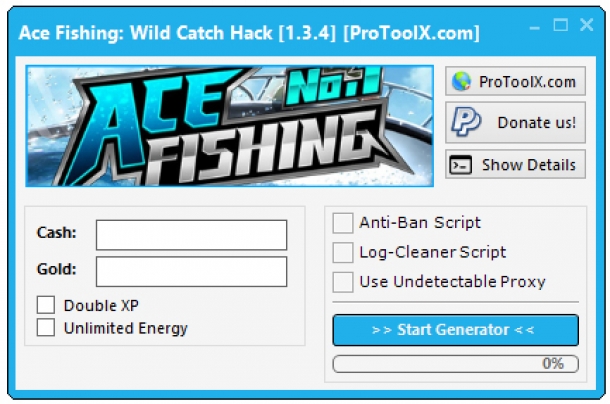Toggle the Double XP checkbox
The image size is (610, 404).
pyautogui.click(x=46, y=305)
